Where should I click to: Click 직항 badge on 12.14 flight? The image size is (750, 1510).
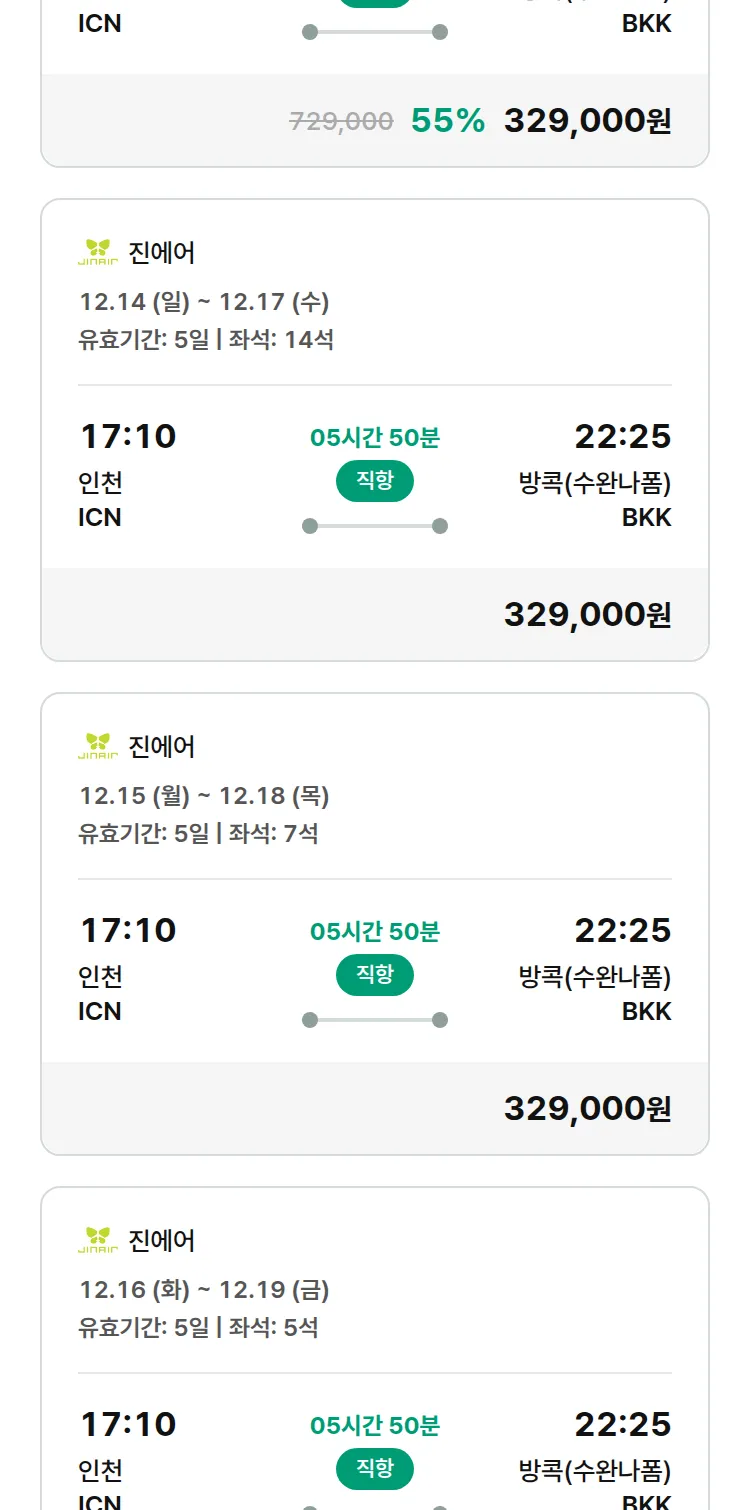click(375, 481)
